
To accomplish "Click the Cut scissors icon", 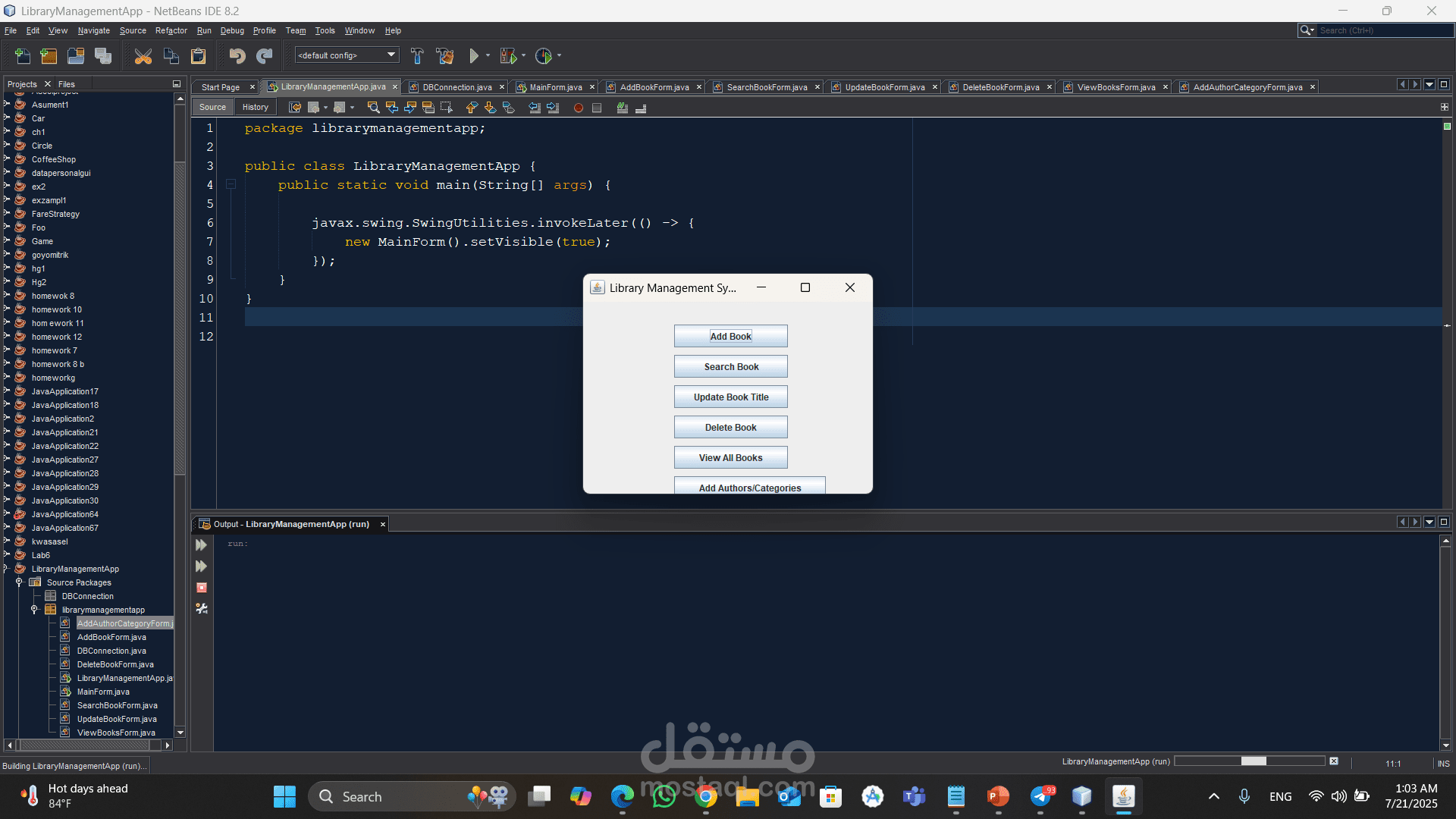I will click(x=143, y=55).
